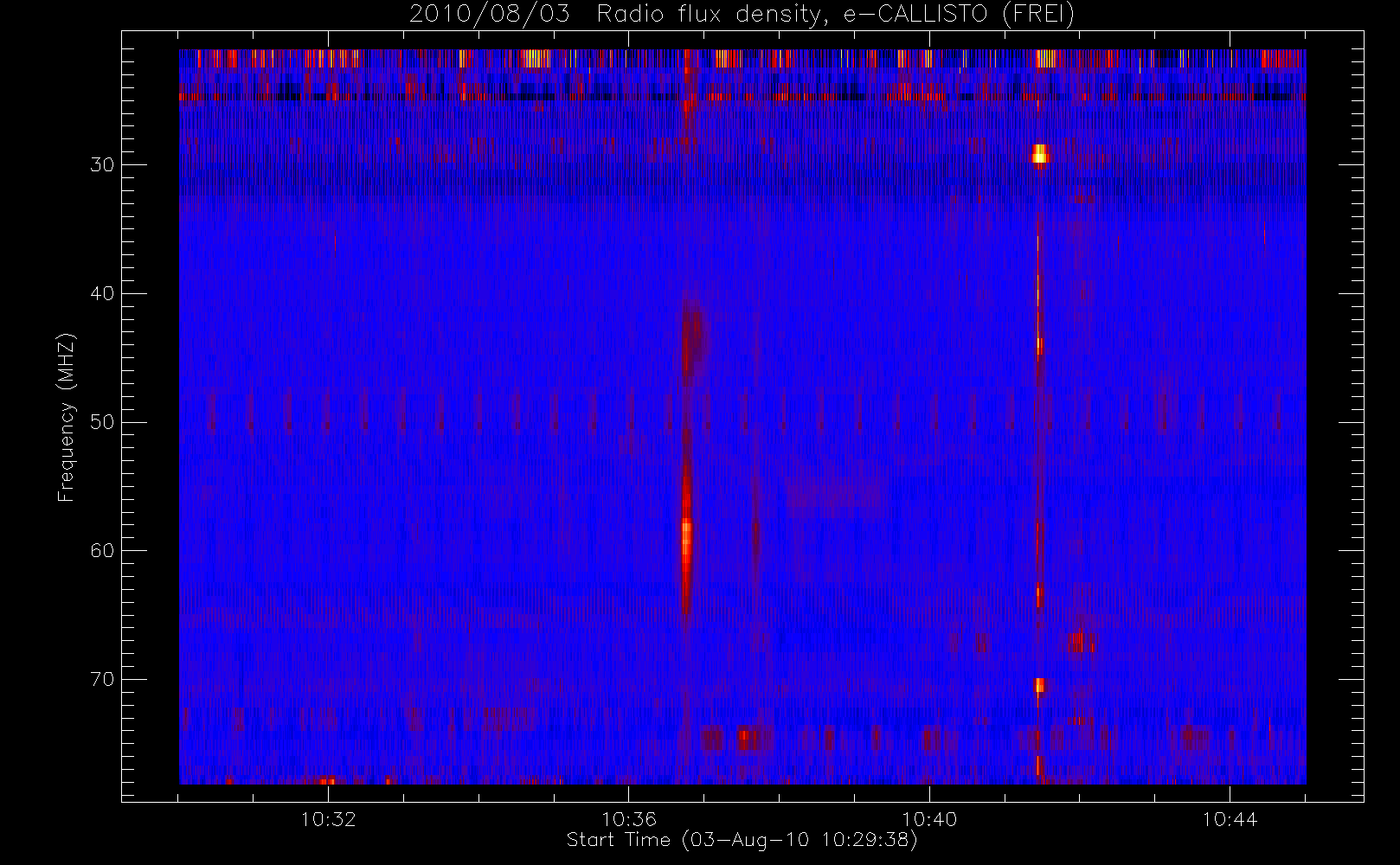
Task: Click the y-axis tick label '30'
Action: point(102,165)
